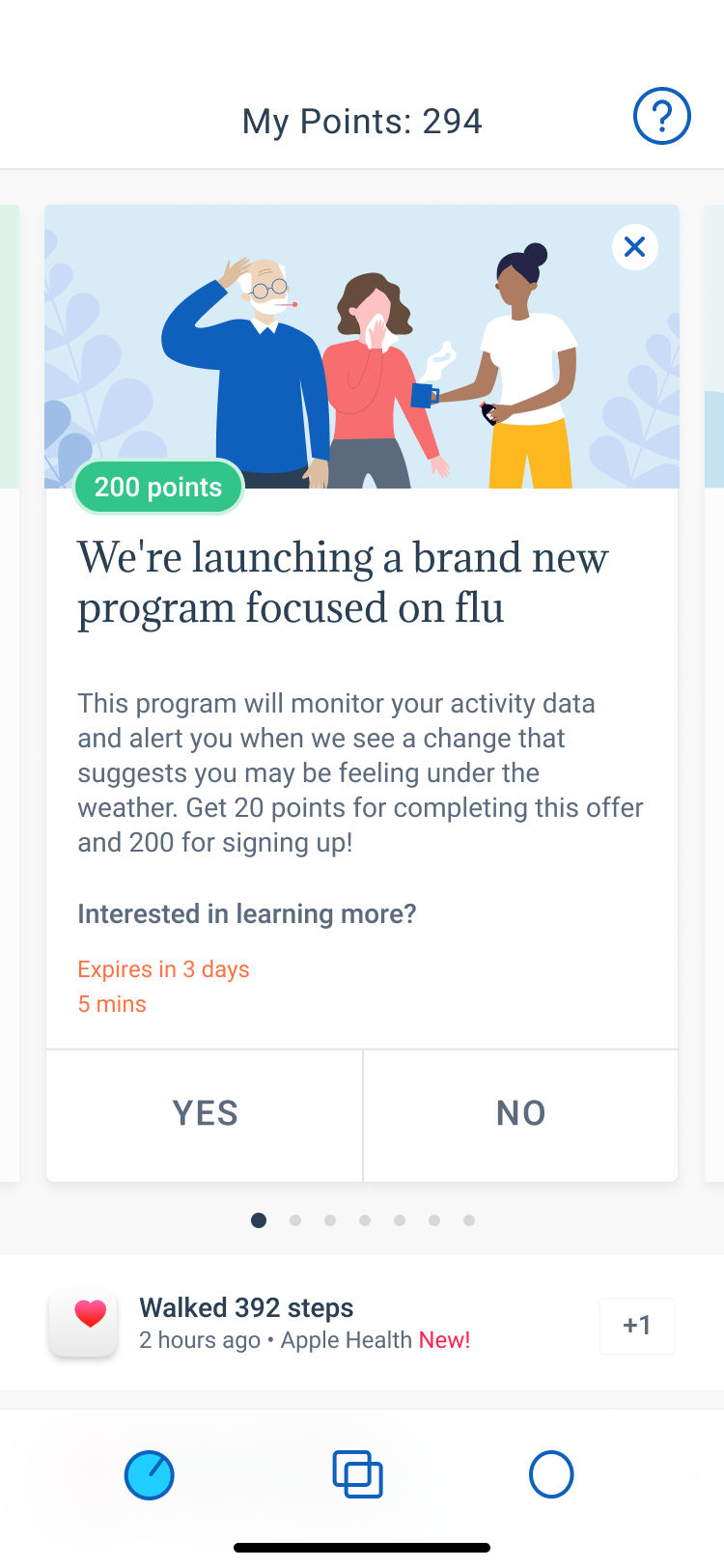The image size is (724, 1568).
Task: Select the second page indicator dot
Action: click(x=295, y=1219)
